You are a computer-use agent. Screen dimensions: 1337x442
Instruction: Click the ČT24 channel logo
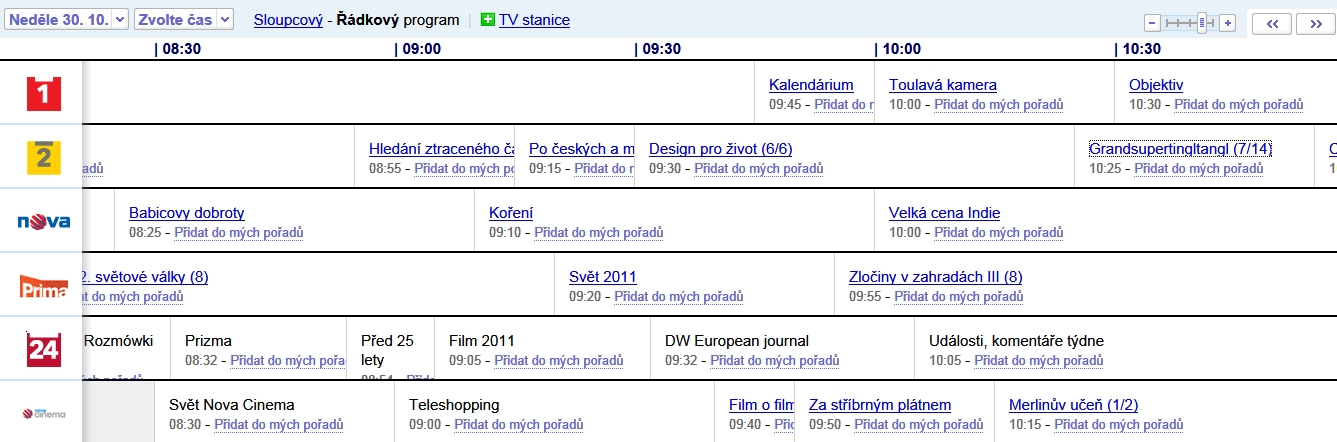pyautogui.click(x=43, y=349)
